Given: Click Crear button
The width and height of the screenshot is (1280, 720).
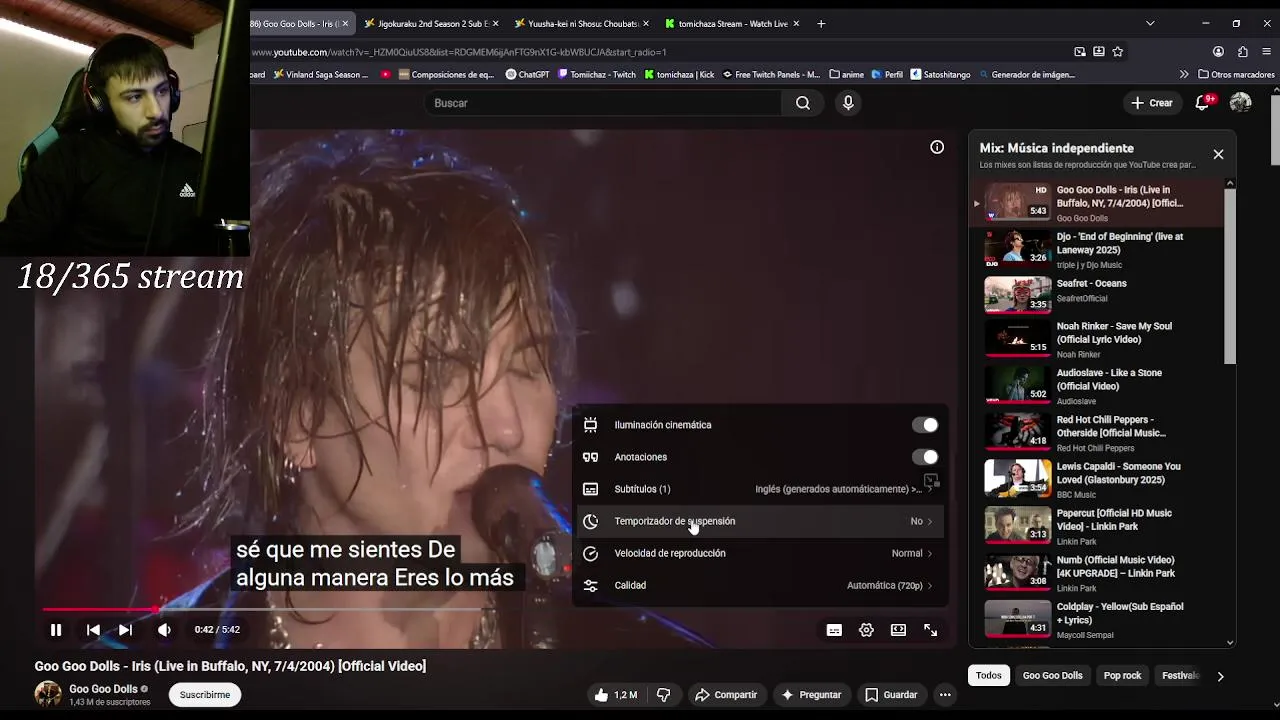Looking at the screenshot, I should [x=1151, y=103].
